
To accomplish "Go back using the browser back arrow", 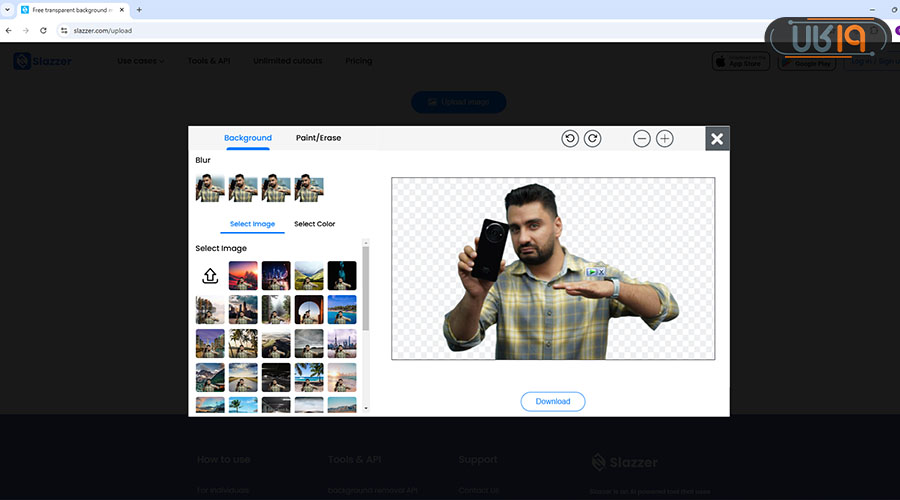I will 9,30.
